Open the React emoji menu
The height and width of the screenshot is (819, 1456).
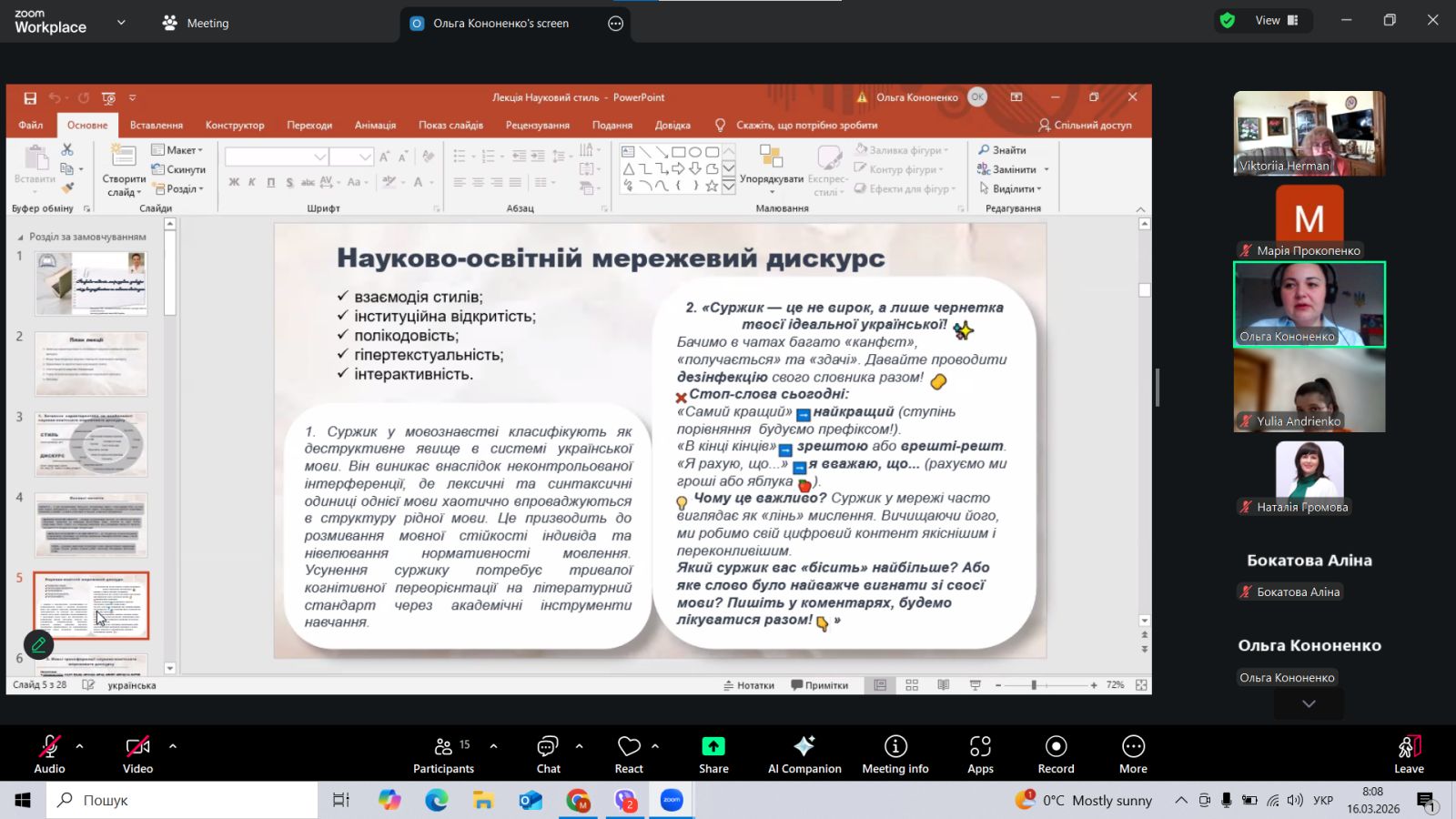coord(629,753)
